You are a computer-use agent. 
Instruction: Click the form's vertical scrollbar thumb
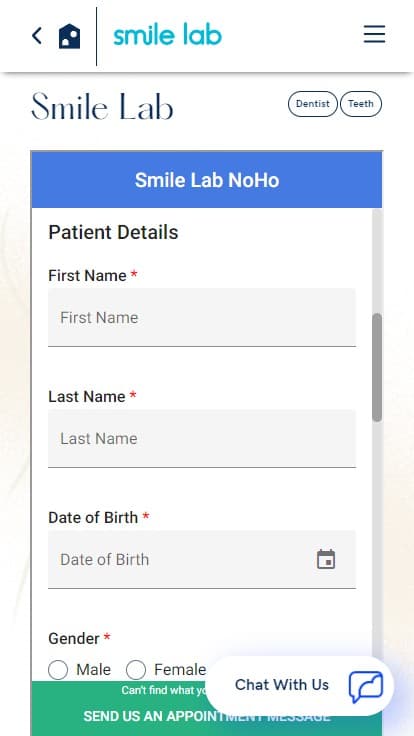[x=377, y=368]
